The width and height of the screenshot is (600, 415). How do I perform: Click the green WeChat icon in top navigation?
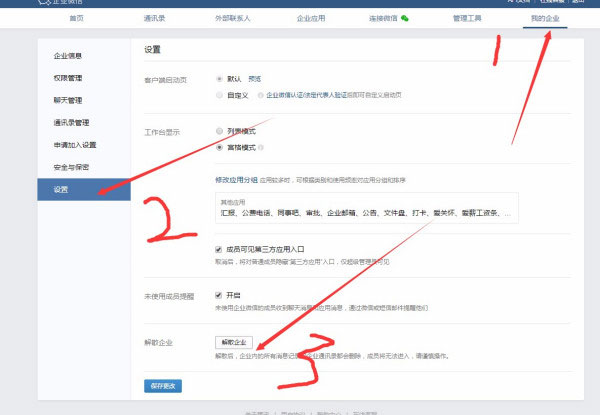(405, 18)
